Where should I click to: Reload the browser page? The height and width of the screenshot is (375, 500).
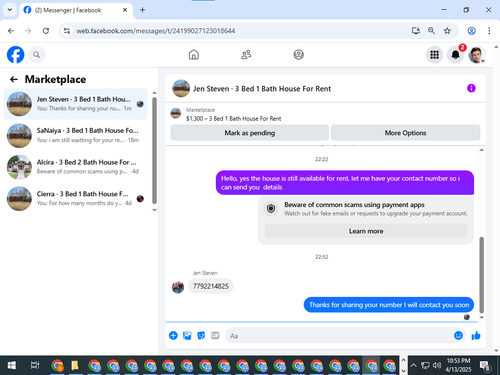click(46, 31)
